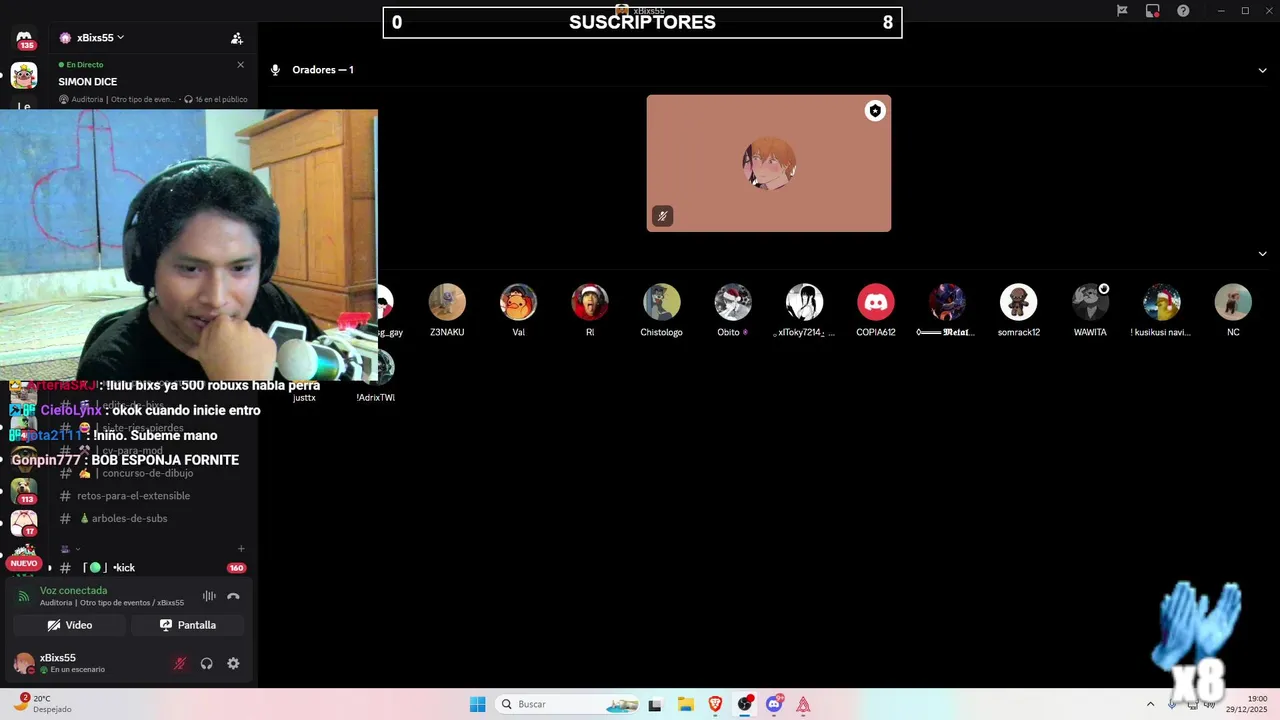This screenshot has height=720, width=1280.
Task: Open the Windows Start menu
Action: point(478,704)
